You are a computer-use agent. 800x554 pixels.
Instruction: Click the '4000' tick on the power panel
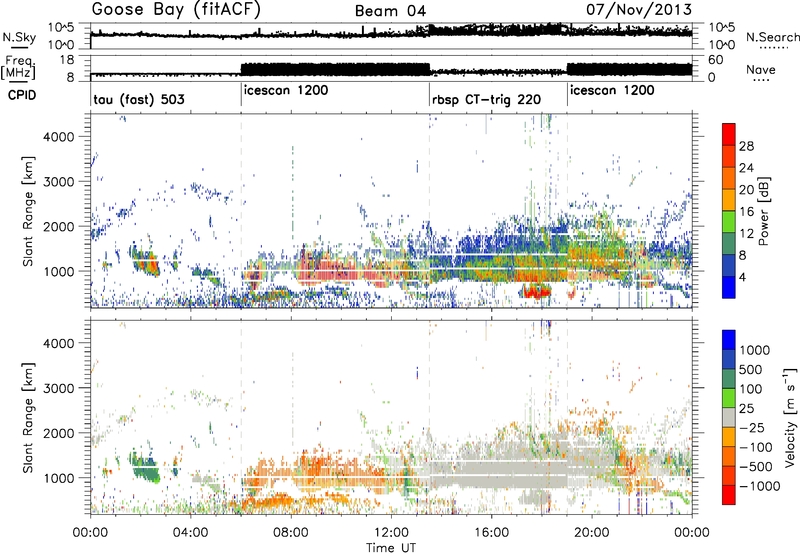59,137
